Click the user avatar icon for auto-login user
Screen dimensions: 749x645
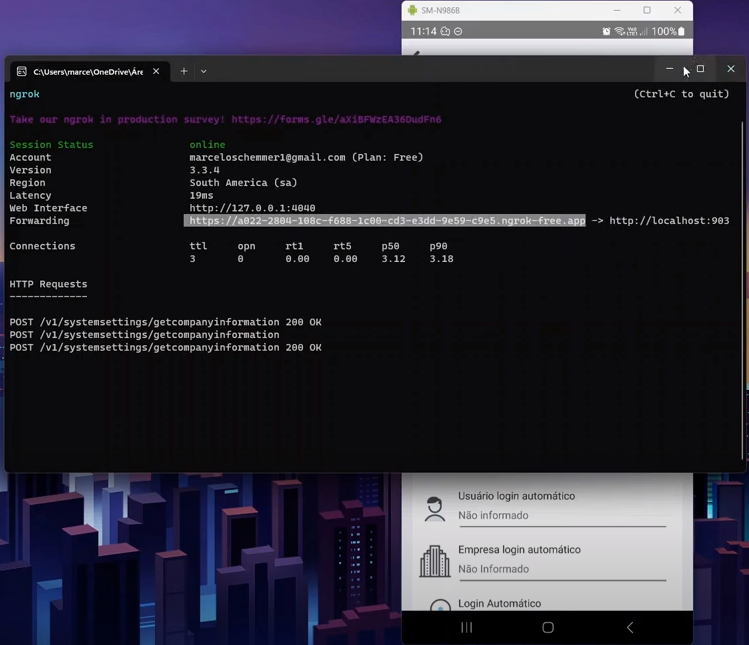click(x=435, y=509)
